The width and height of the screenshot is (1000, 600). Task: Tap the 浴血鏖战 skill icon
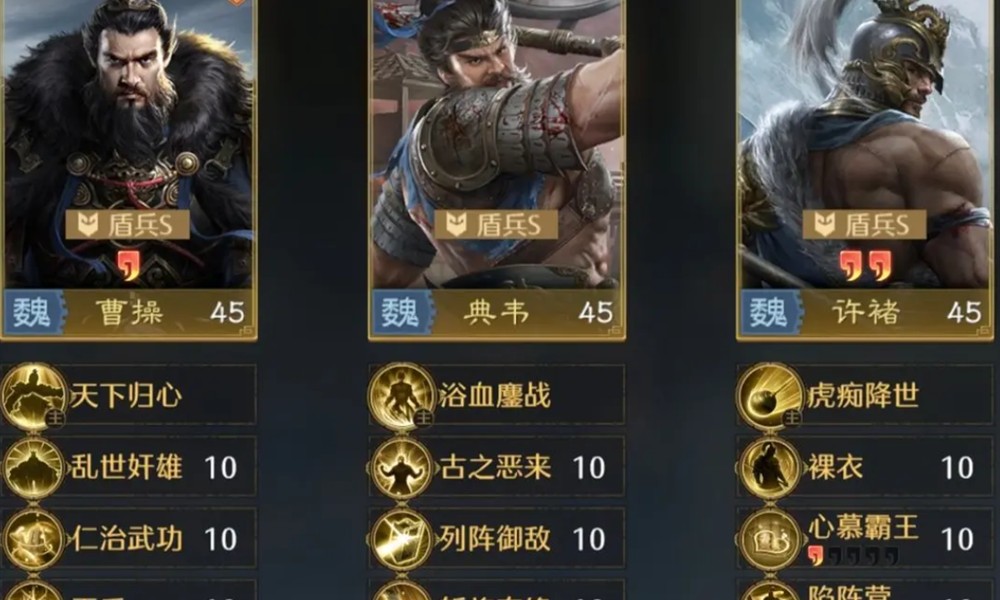point(401,396)
